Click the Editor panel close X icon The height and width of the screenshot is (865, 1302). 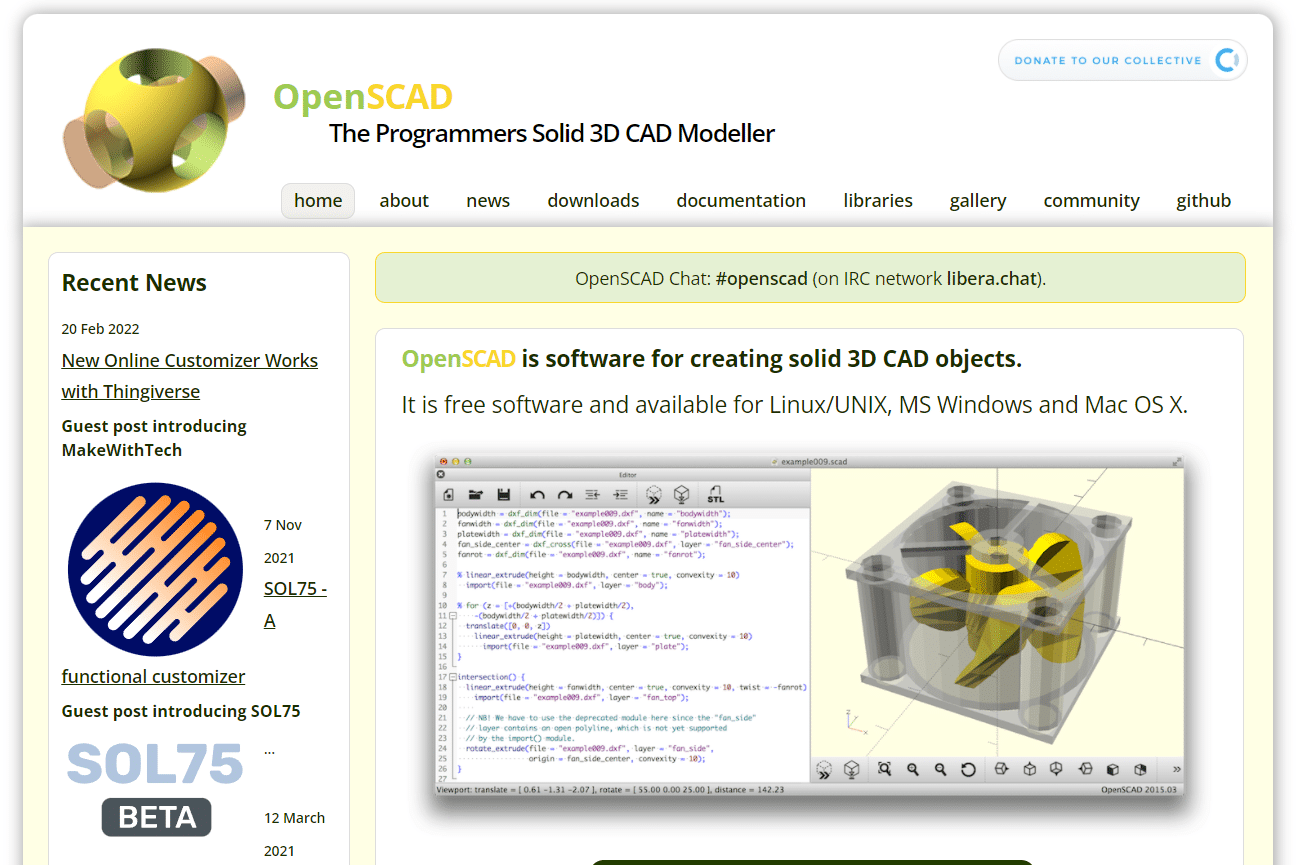[441, 474]
